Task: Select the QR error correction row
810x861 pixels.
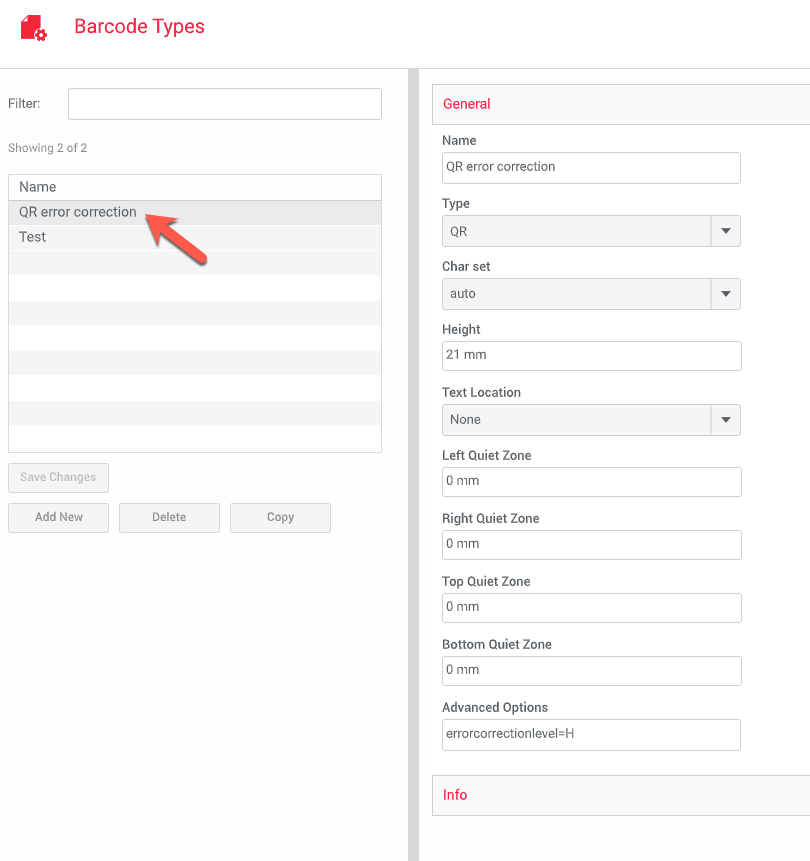Action: pyautogui.click(x=78, y=212)
